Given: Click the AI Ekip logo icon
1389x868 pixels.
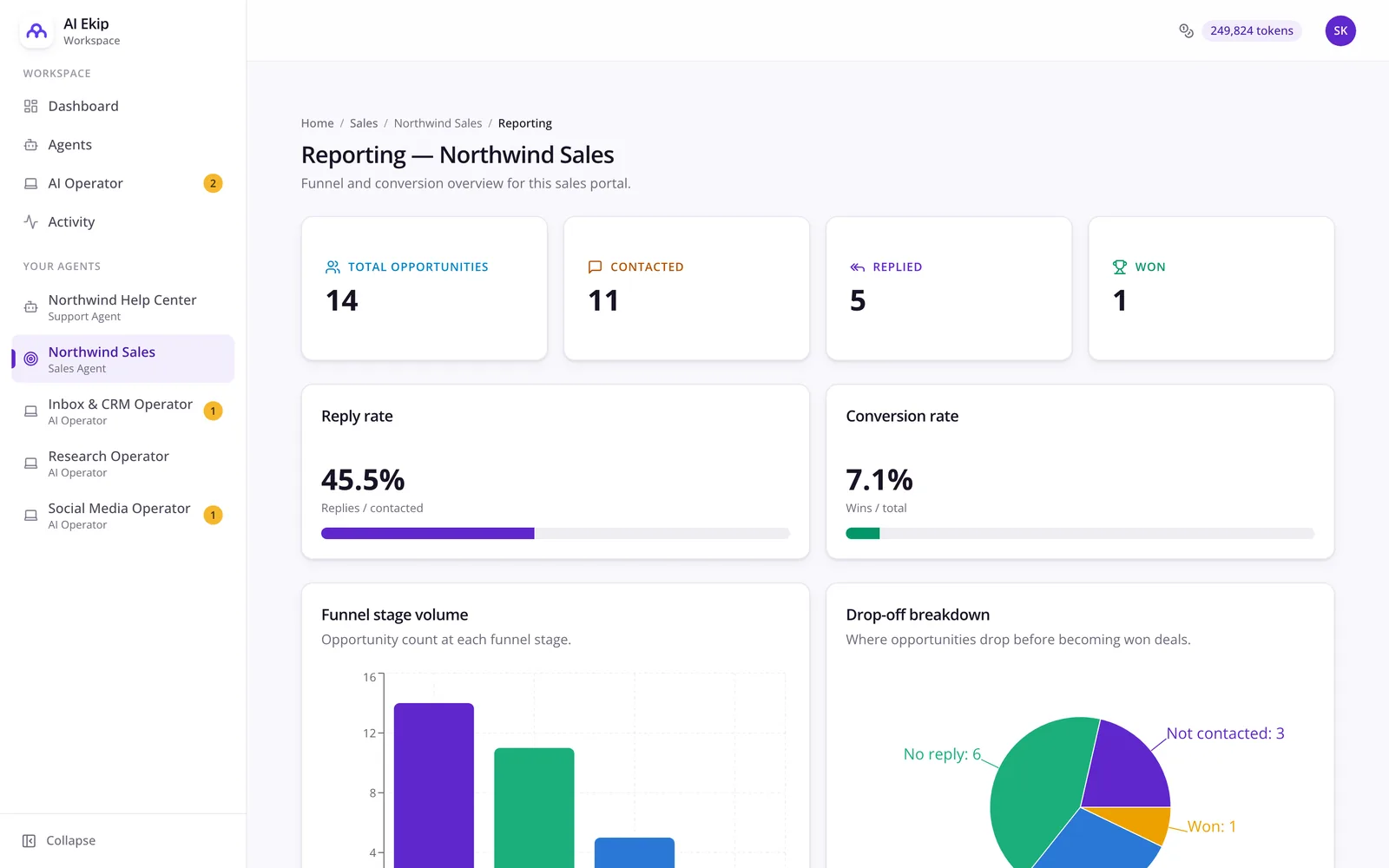Looking at the screenshot, I should click(x=36, y=31).
